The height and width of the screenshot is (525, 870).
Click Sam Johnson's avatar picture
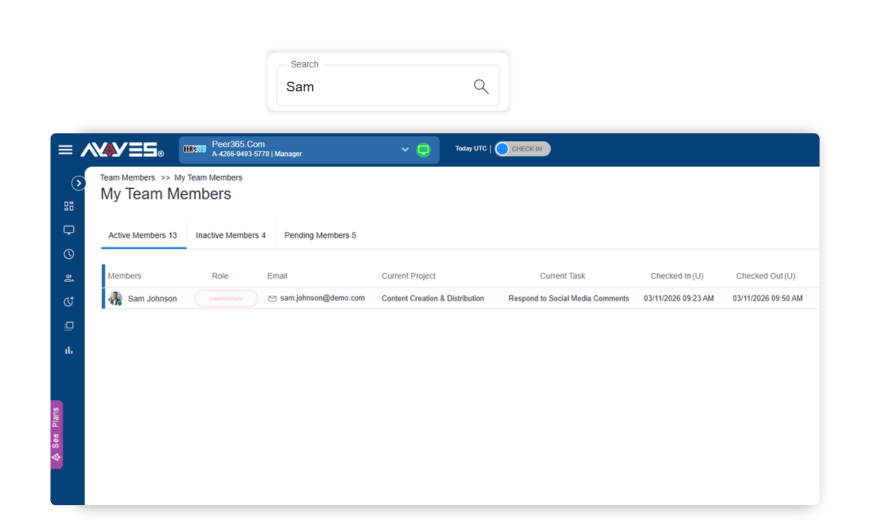pos(115,298)
